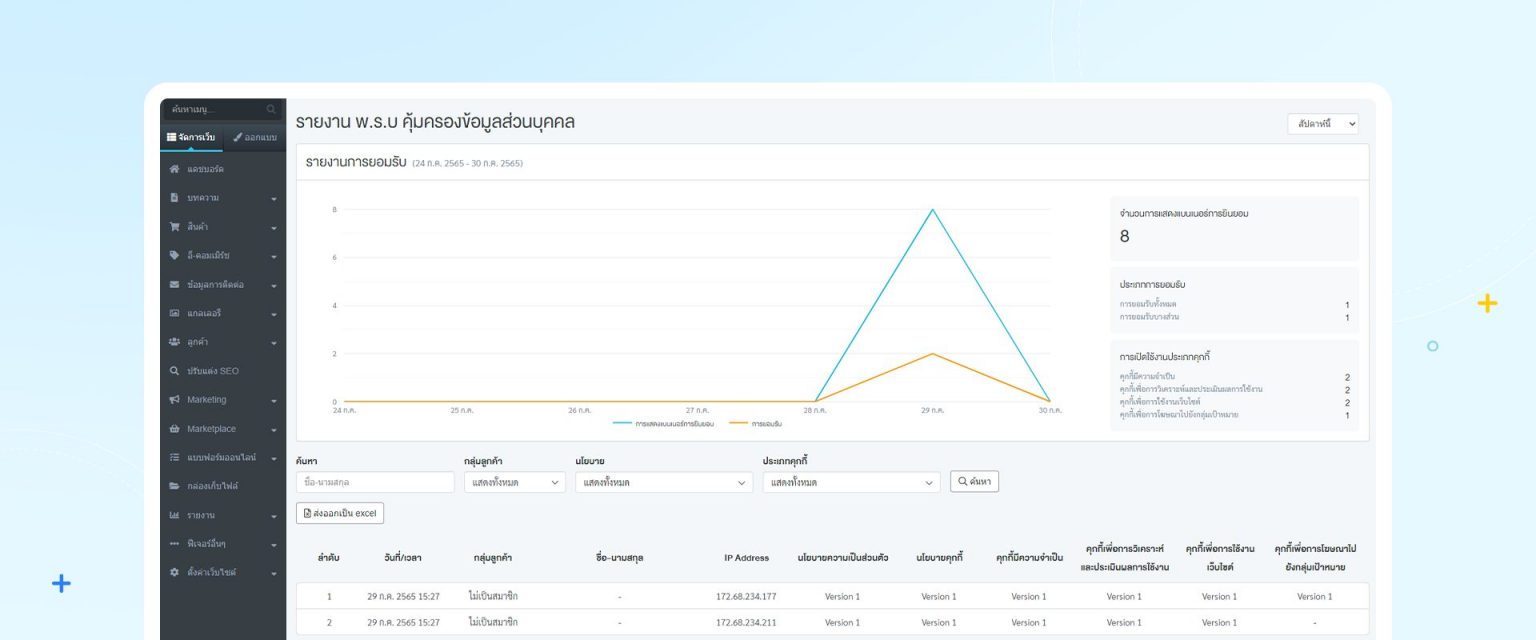Click the dashboard home icon in sidebar

(x=174, y=169)
